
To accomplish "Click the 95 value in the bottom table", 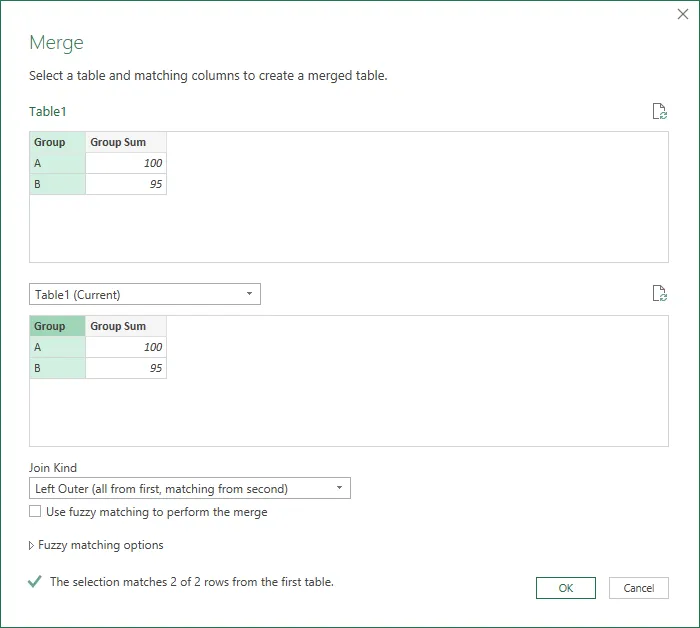I will click(x=126, y=368).
